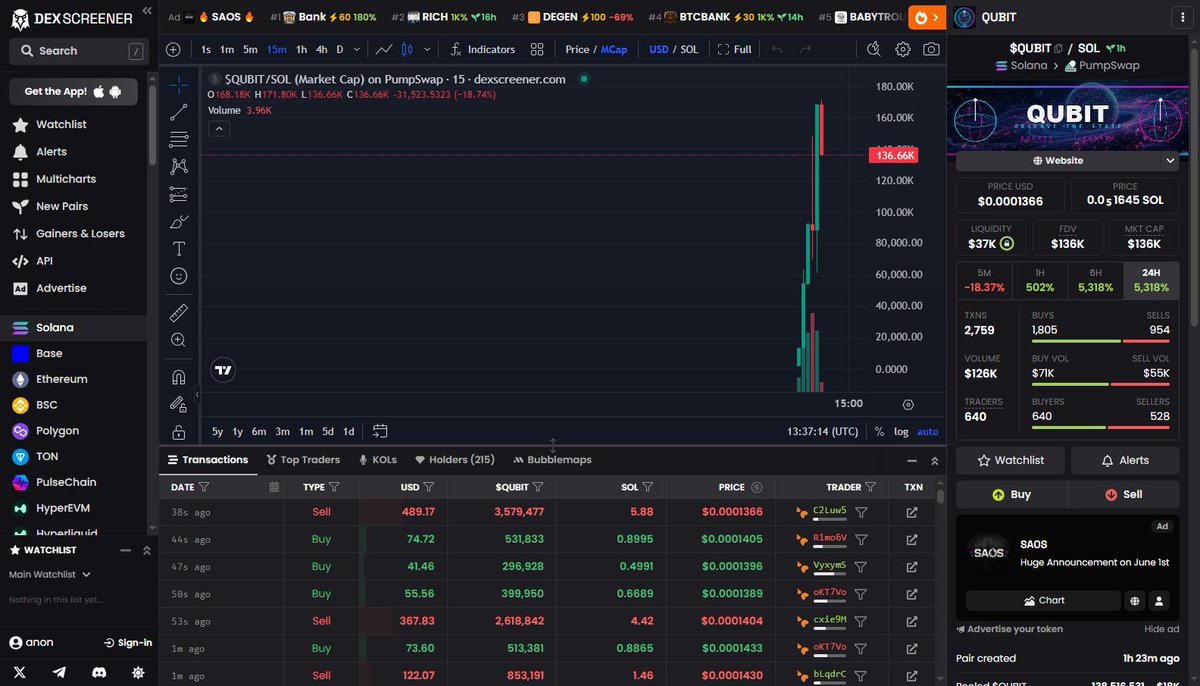1200x686 pixels.
Task: Switch to the Top Traders tab
Action: tap(303, 460)
